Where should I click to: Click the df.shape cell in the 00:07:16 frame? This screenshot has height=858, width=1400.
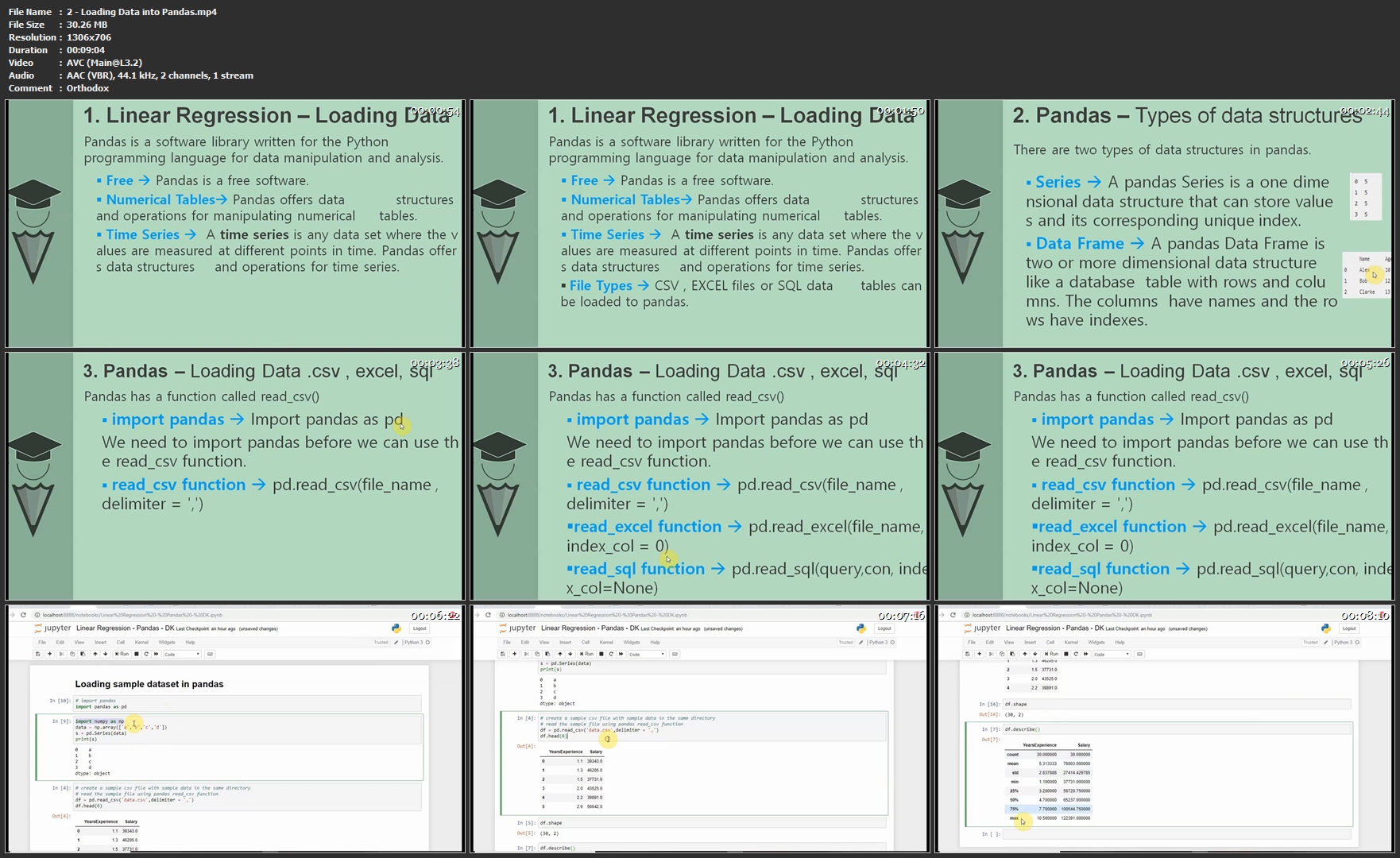711,823
